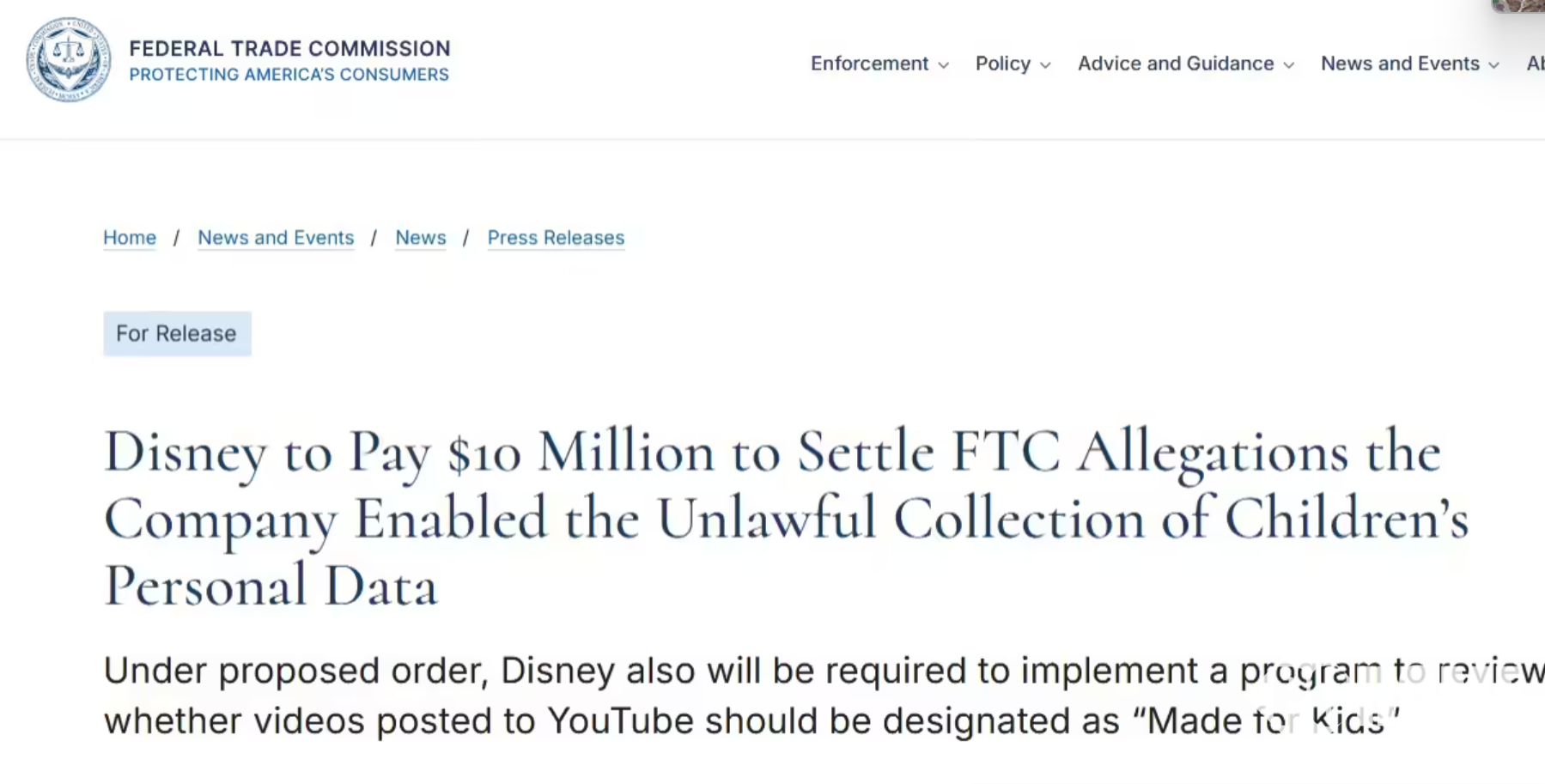Click the Federal Trade Commission site title
This screenshot has width=1545, height=784.
pos(289,48)
